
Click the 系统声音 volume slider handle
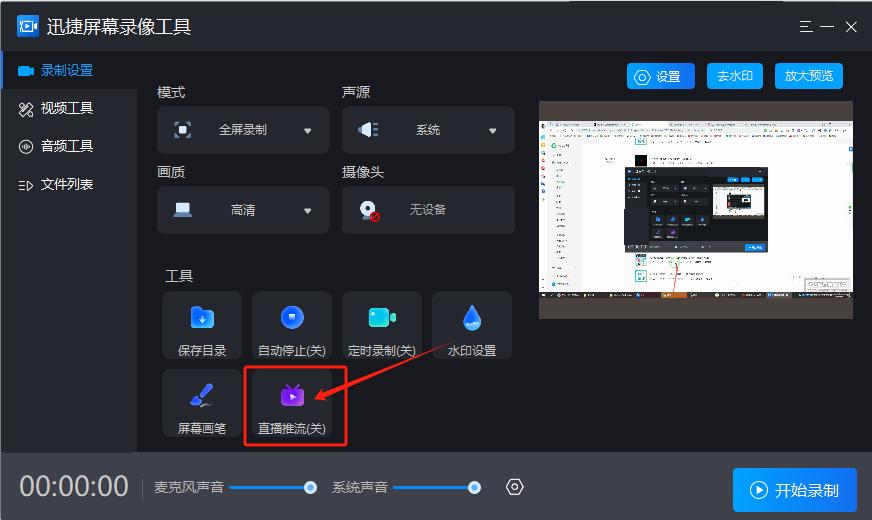pos(474,488)
